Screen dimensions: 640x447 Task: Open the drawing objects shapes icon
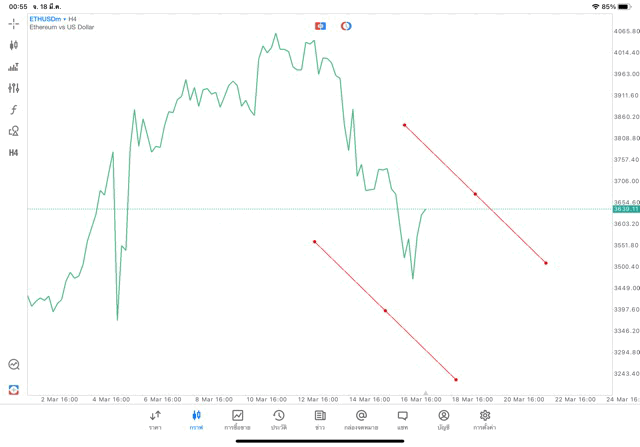(14, 131)
